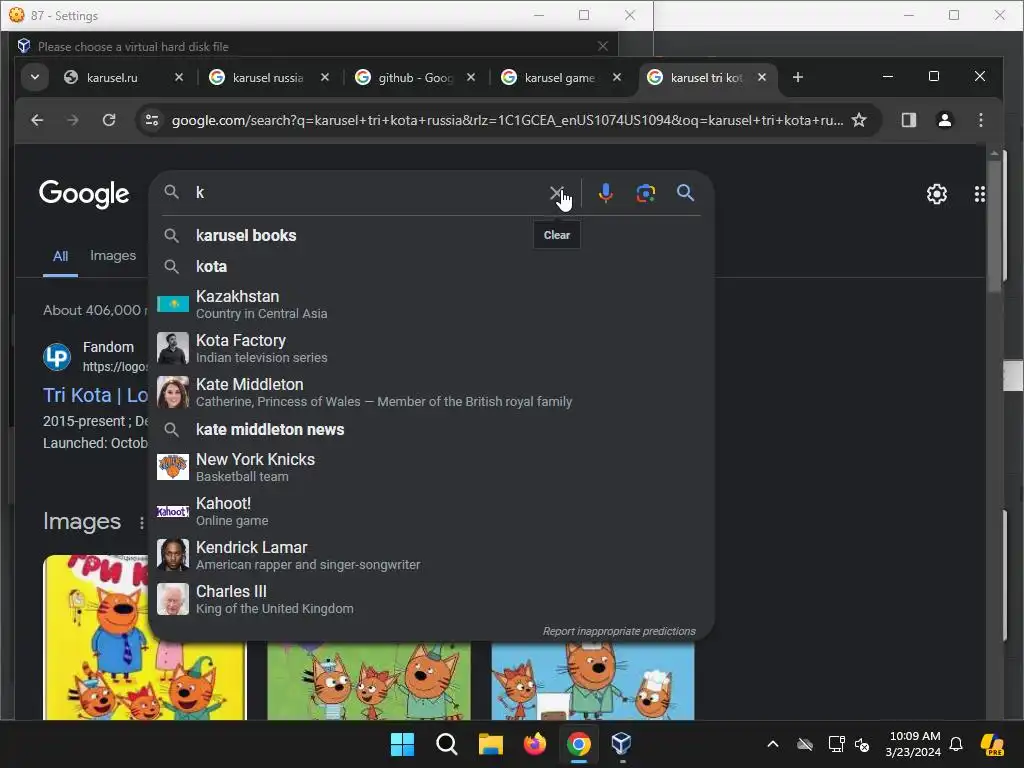This screenshot has width=1024, height=768.
Task: Select the All results tab
Action: tap(60, 256)
